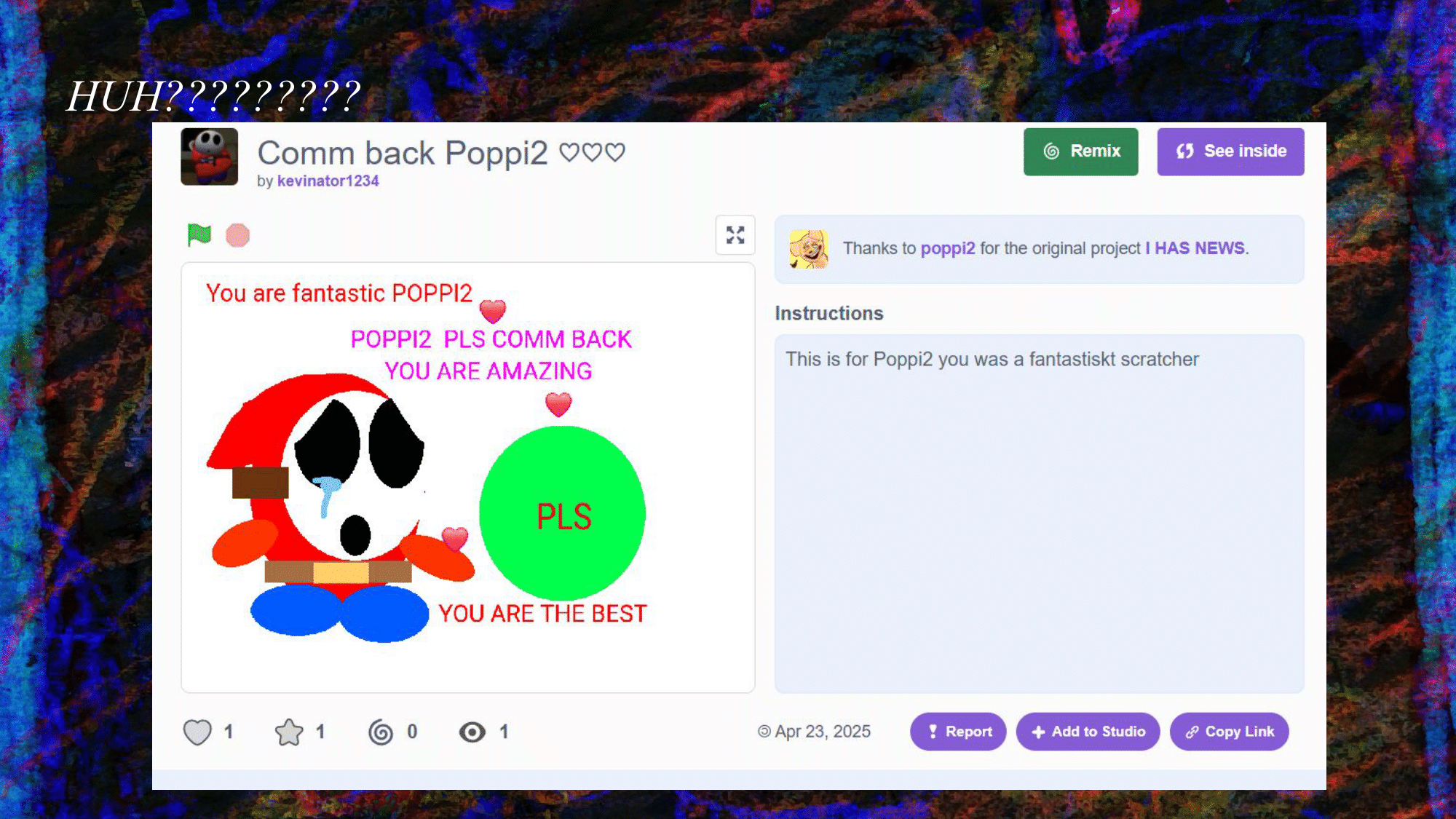
Task: Report this project
Action: (x=958, y=732)
